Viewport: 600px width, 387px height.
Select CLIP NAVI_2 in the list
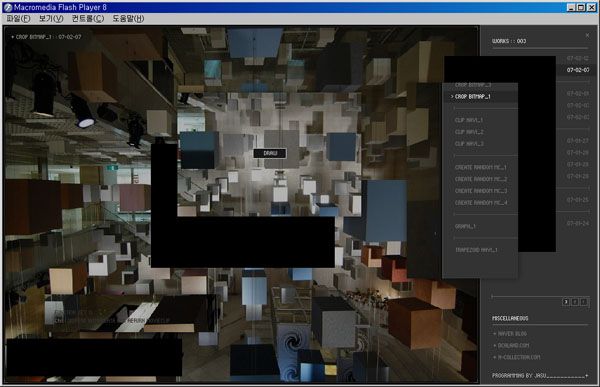tap(469, 132)
